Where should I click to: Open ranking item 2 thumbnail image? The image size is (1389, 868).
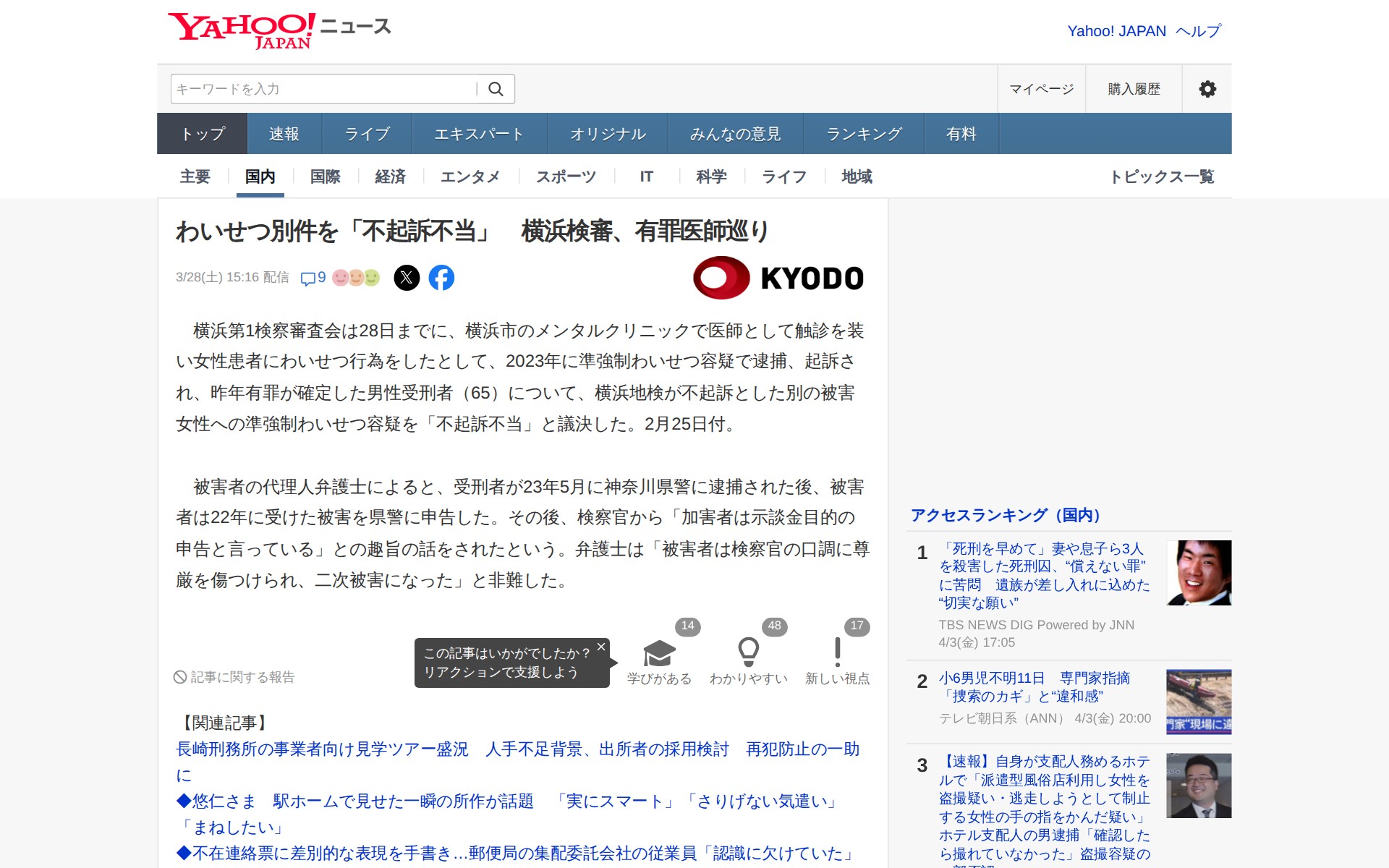pyautogui.click(x=1198, y=702)
